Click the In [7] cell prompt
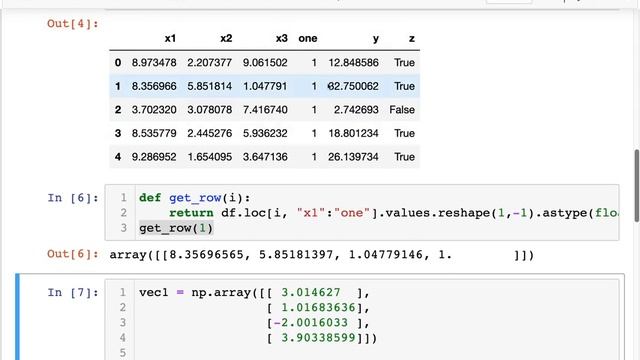This screenshot has height=360, width=640. coord(73,293)
